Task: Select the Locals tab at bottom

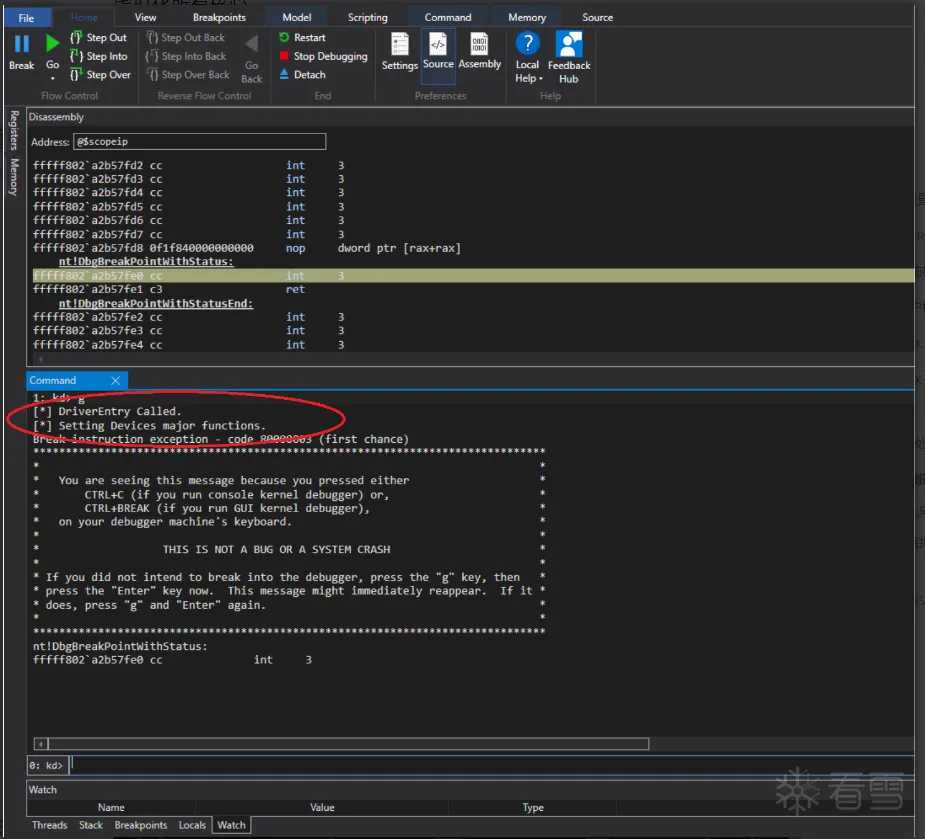Action: click(192, 825)
